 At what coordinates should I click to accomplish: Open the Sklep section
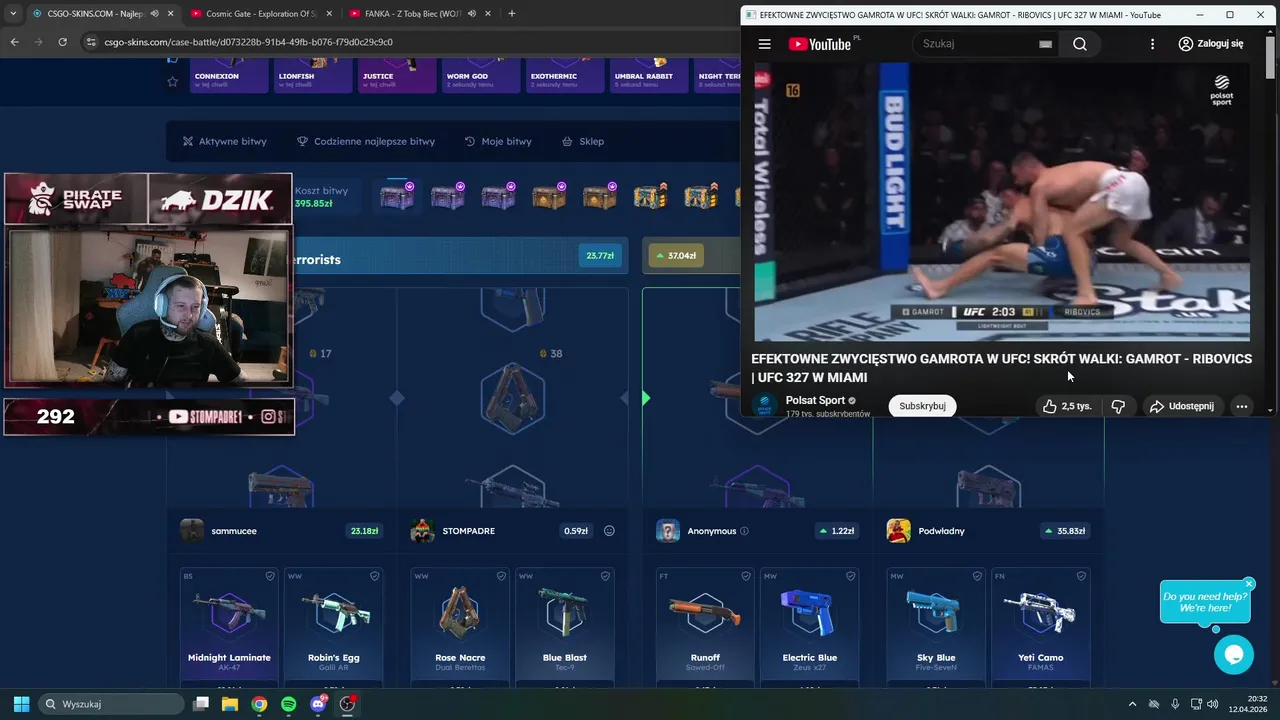pos(583,141)
